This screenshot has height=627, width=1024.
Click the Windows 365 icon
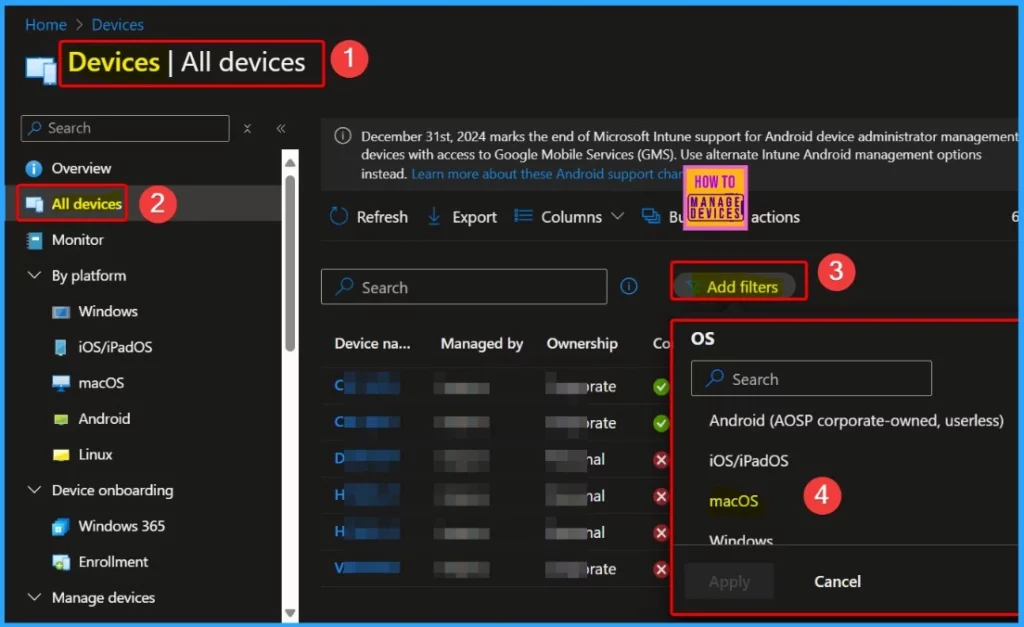61,526
